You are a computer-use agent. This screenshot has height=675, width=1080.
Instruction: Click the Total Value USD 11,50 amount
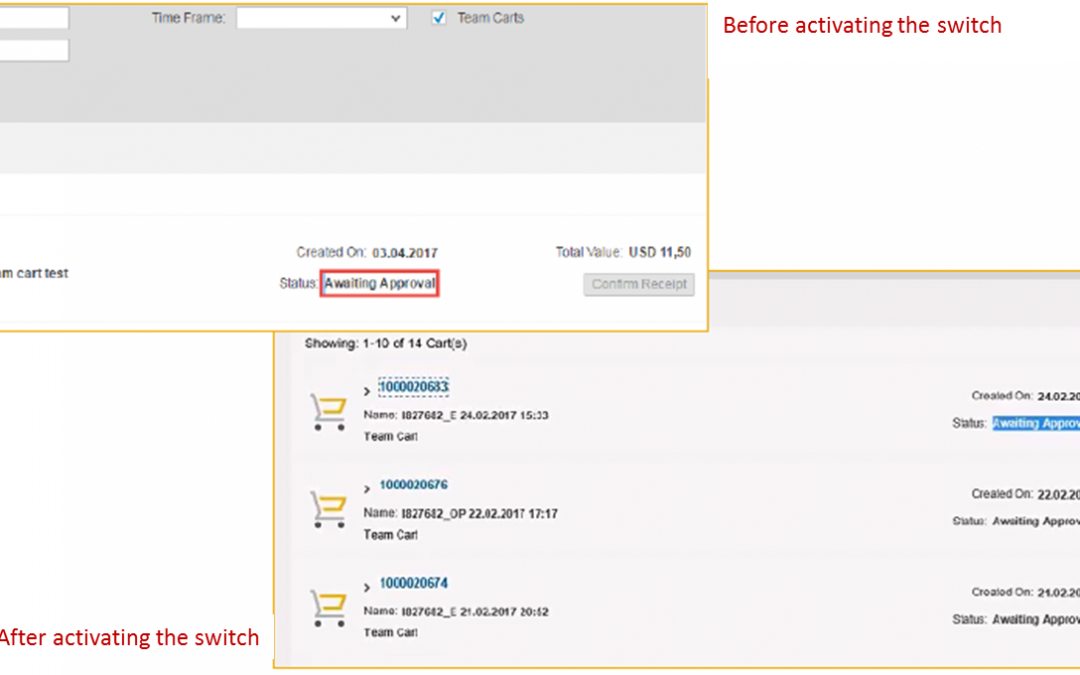660,252
